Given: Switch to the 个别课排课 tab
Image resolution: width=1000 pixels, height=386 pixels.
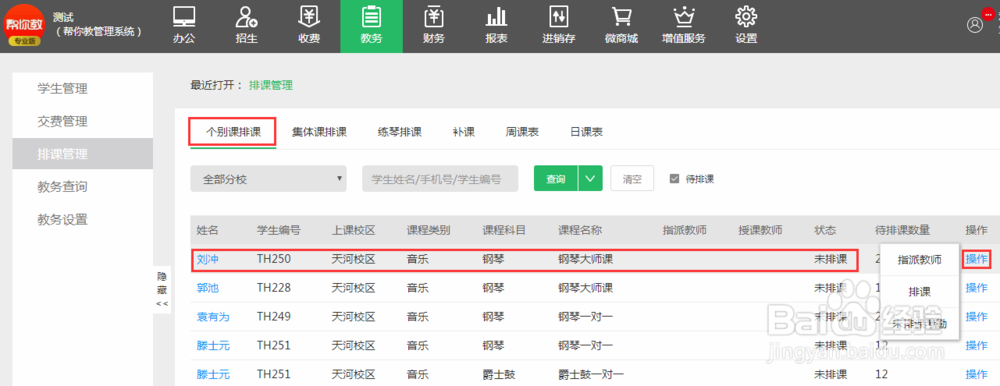Looking at the screenshot, I should [x=233, y=132].
